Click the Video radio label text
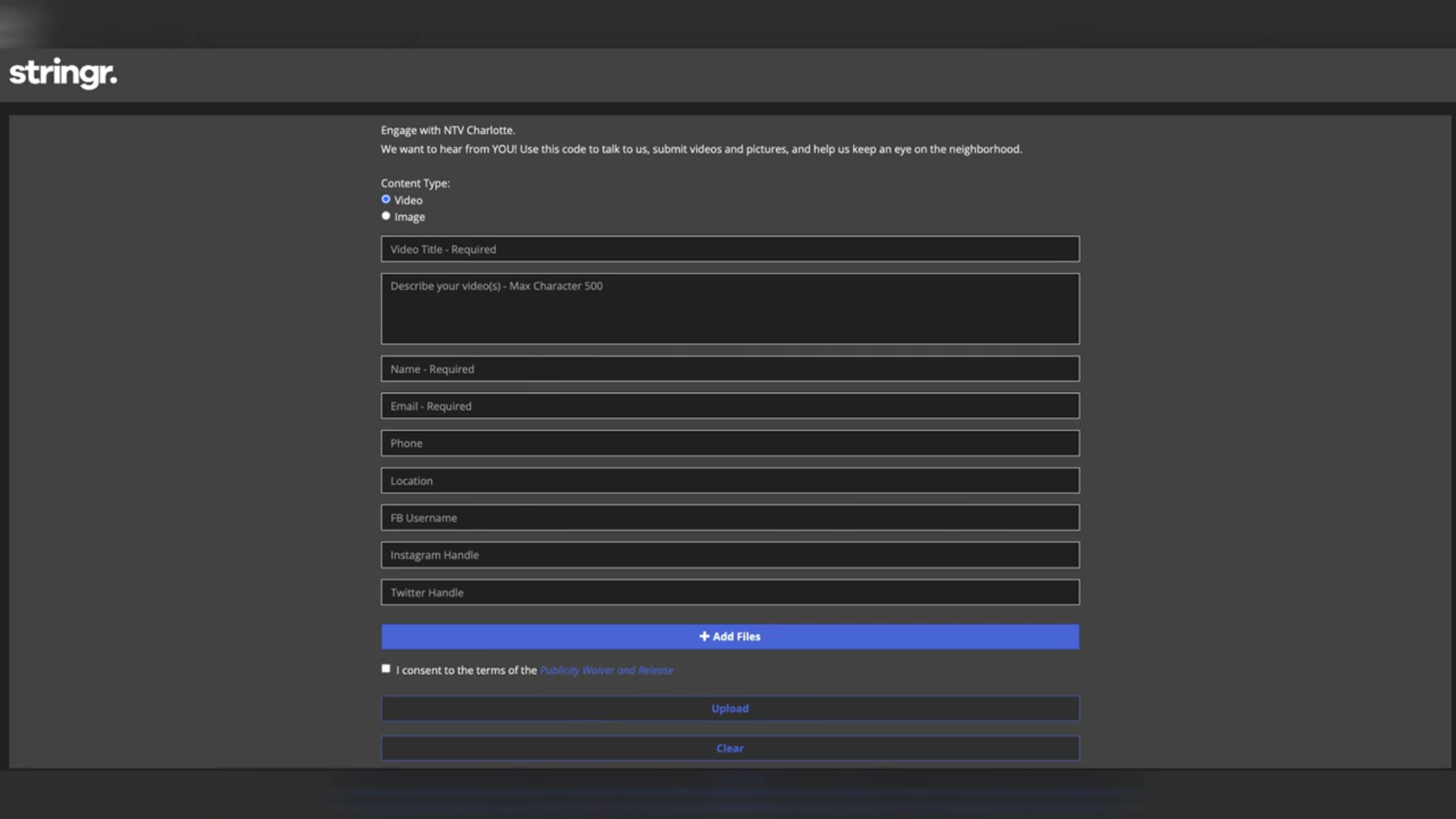The image size is (1456, 819). coord(408,200)
